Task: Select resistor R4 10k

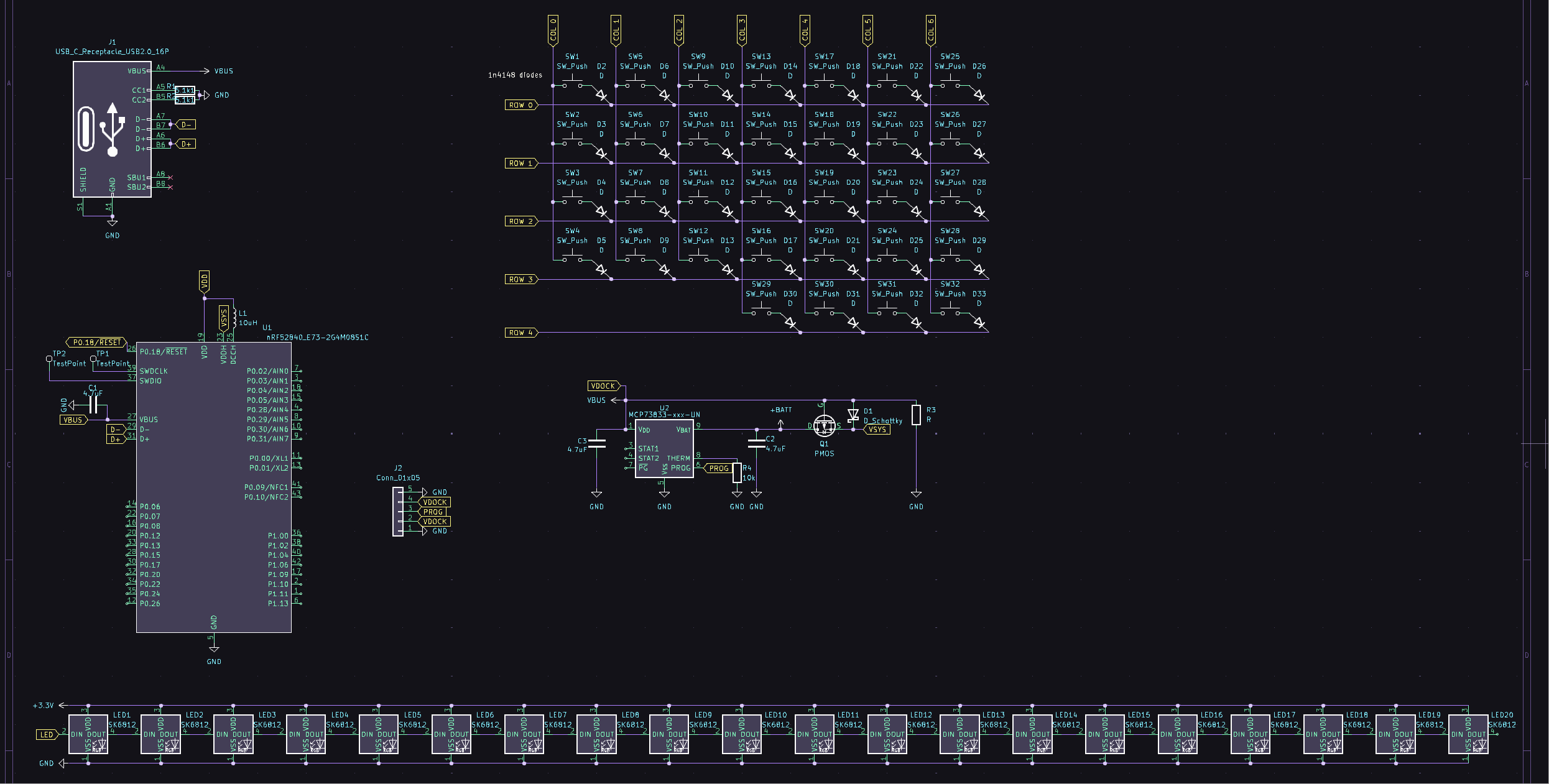Action: [x=738, y=474]
